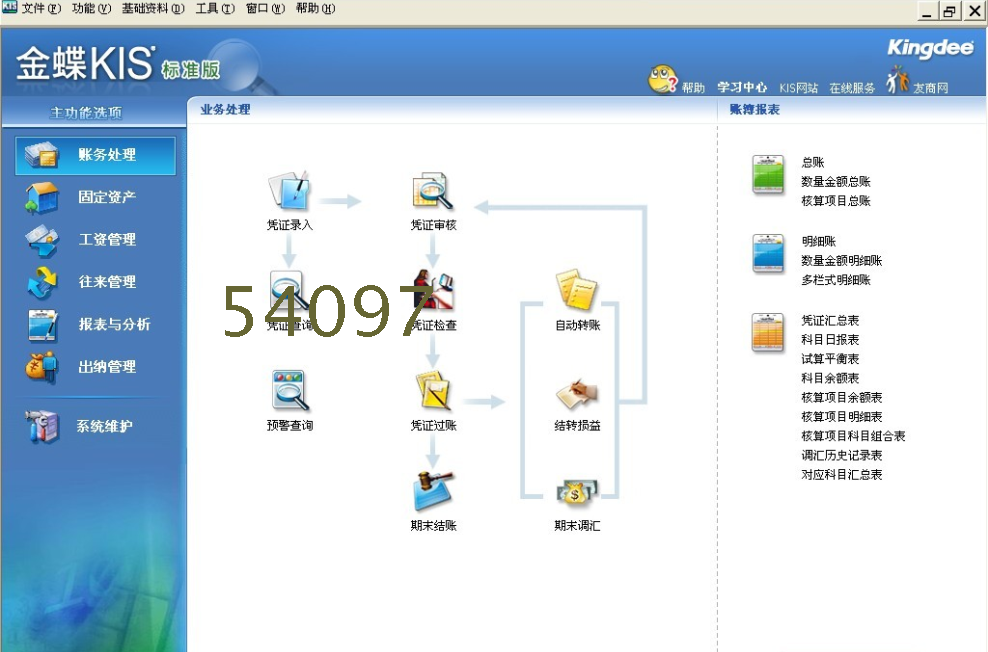
Task: Open the 凭证检查 voucher check icon
Action: [x=433, y=290]
